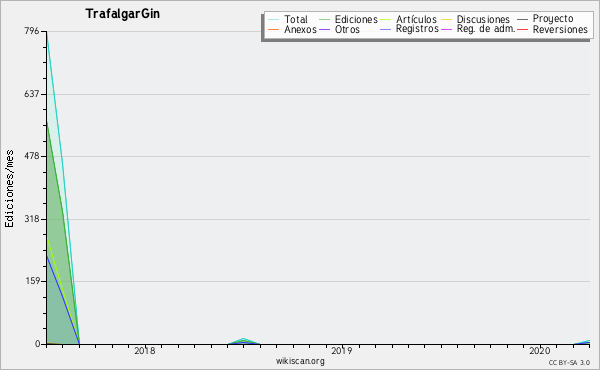Viewport: 600px width, 370px height.
Task: Click the 796 y-axis value
Action: 32,31
